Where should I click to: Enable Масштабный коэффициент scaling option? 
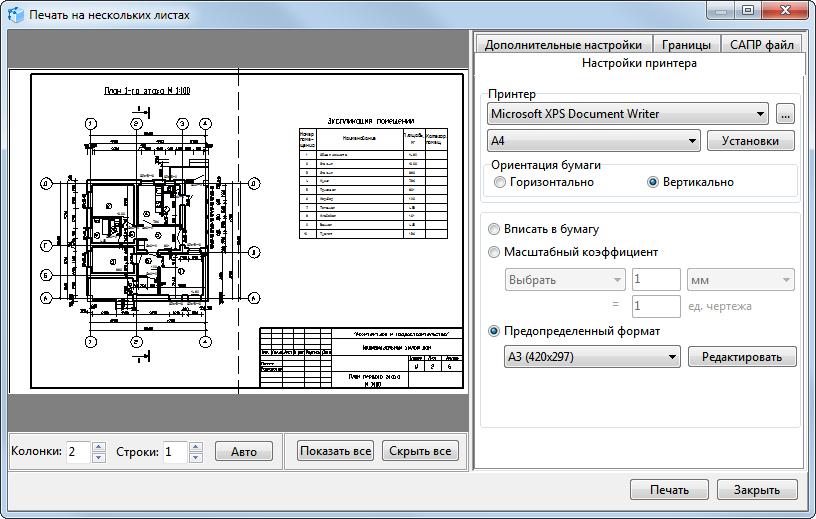click(x=494, y=252)
